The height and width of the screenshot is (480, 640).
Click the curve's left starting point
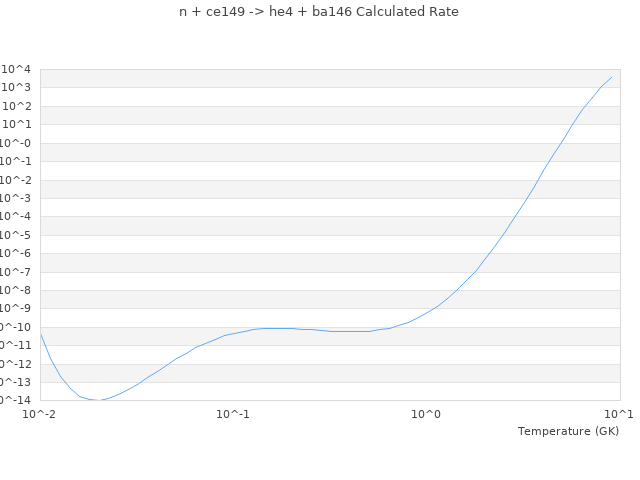coord(40,333)
